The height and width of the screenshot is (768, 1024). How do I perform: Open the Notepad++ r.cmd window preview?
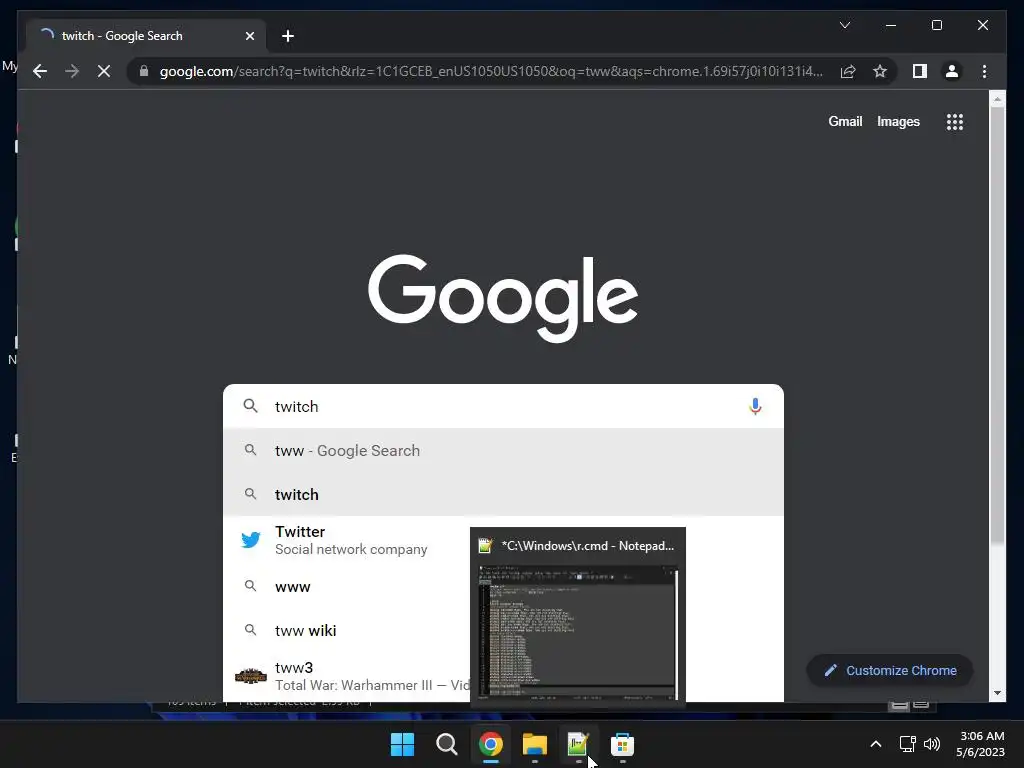tap(578, 617)
